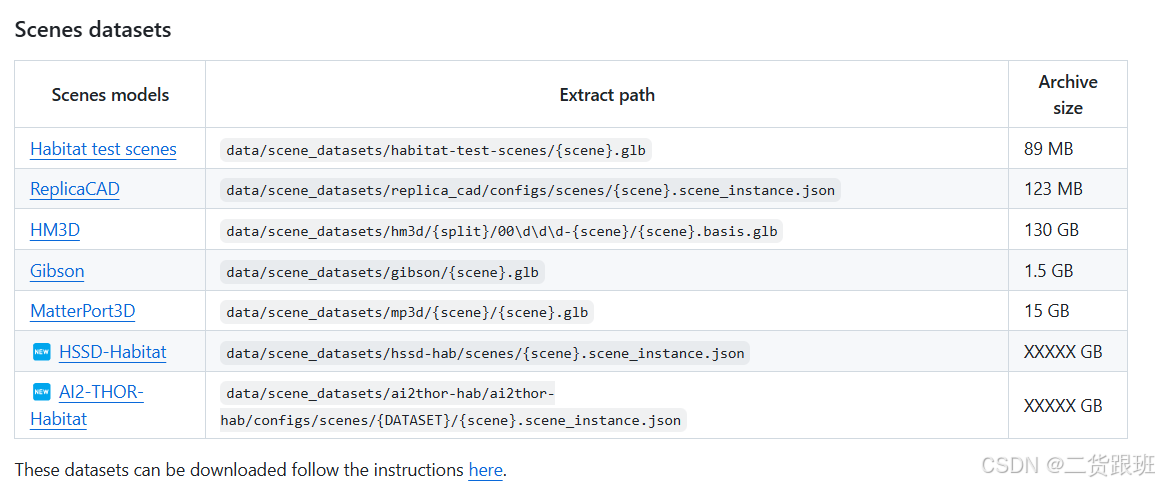This screenshot has width=1159, height=485.
Task: Follow the HM3D link
Action: pyautogui.click(x=55, y=230)
